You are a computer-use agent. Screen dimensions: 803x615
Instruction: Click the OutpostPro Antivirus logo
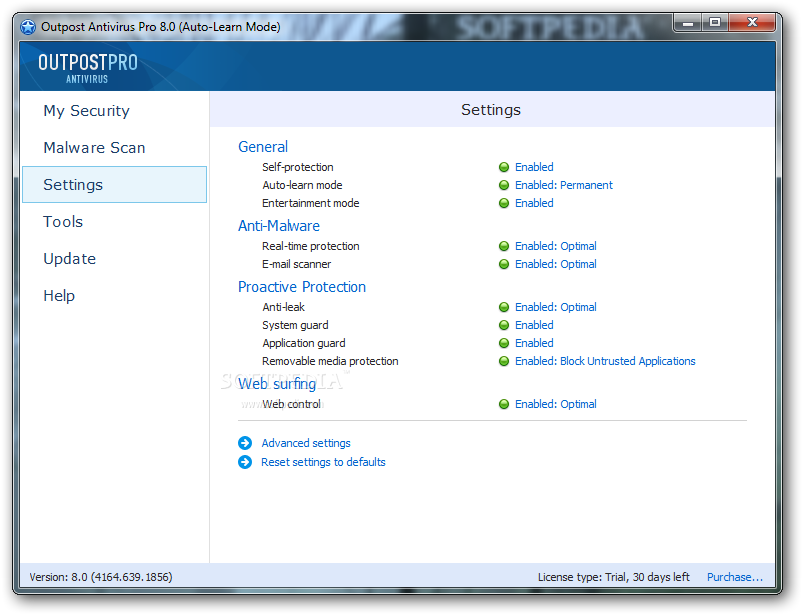point(88,68)
